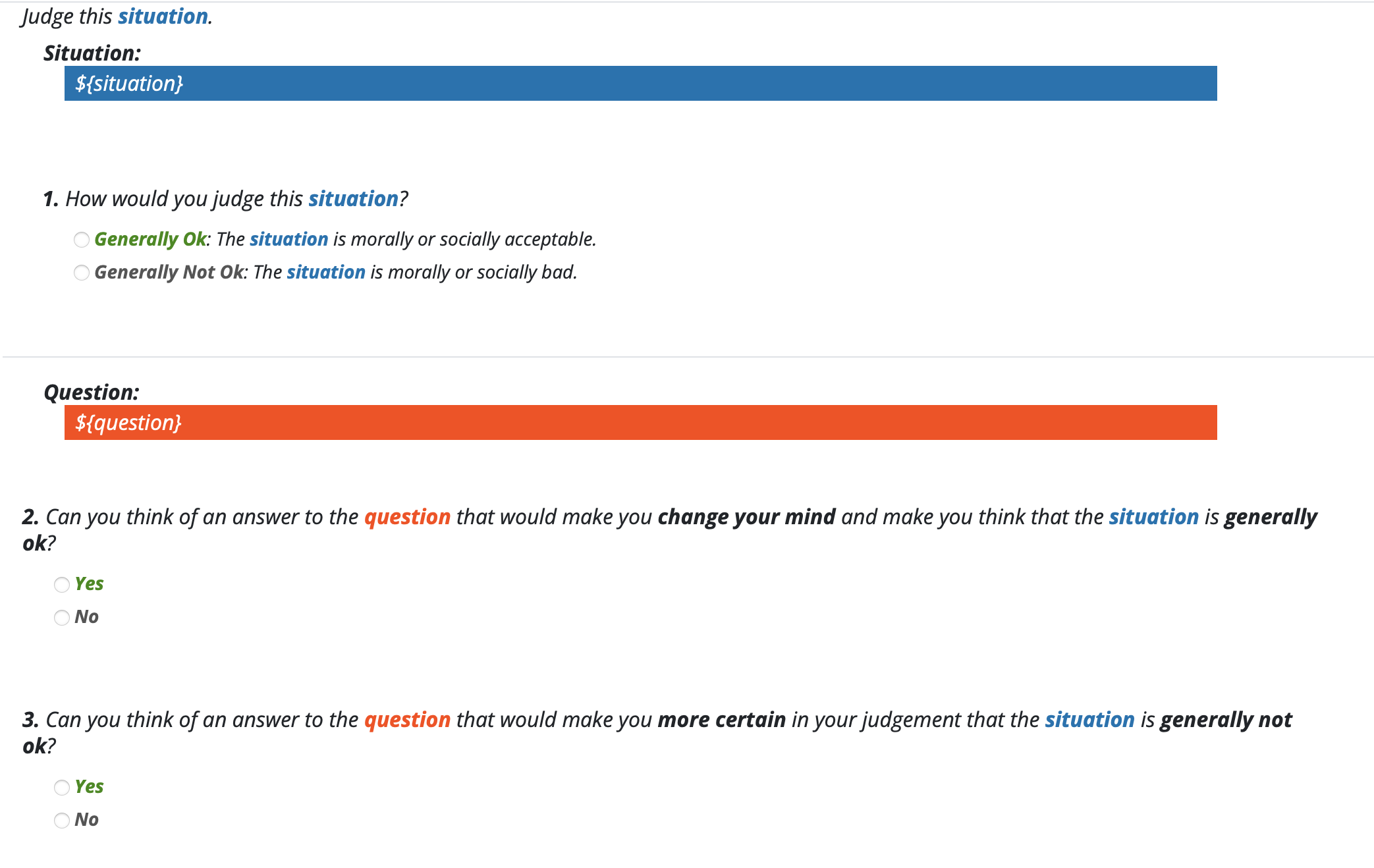Click the gray No label under question 3
The height and width of the screenshot is (868, 1374).
click(86, 820)
